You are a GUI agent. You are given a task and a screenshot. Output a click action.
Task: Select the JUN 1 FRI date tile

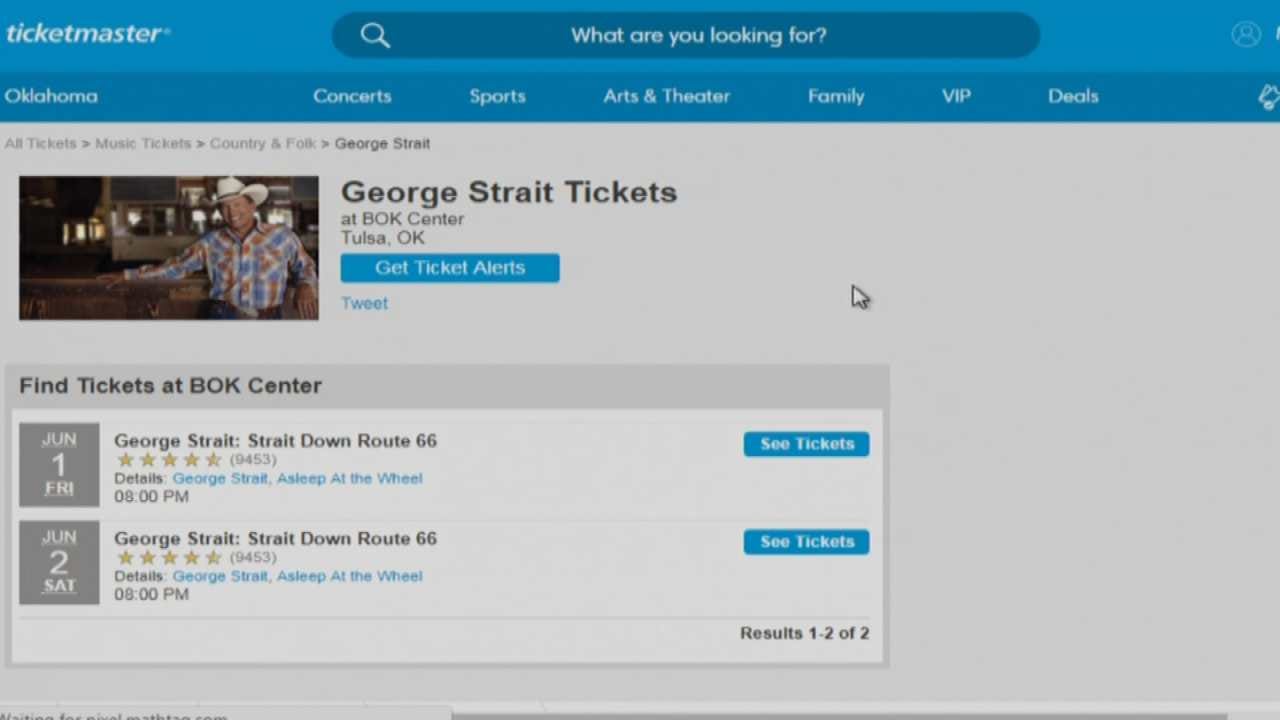pyautogui.click(x=59, y=464)
